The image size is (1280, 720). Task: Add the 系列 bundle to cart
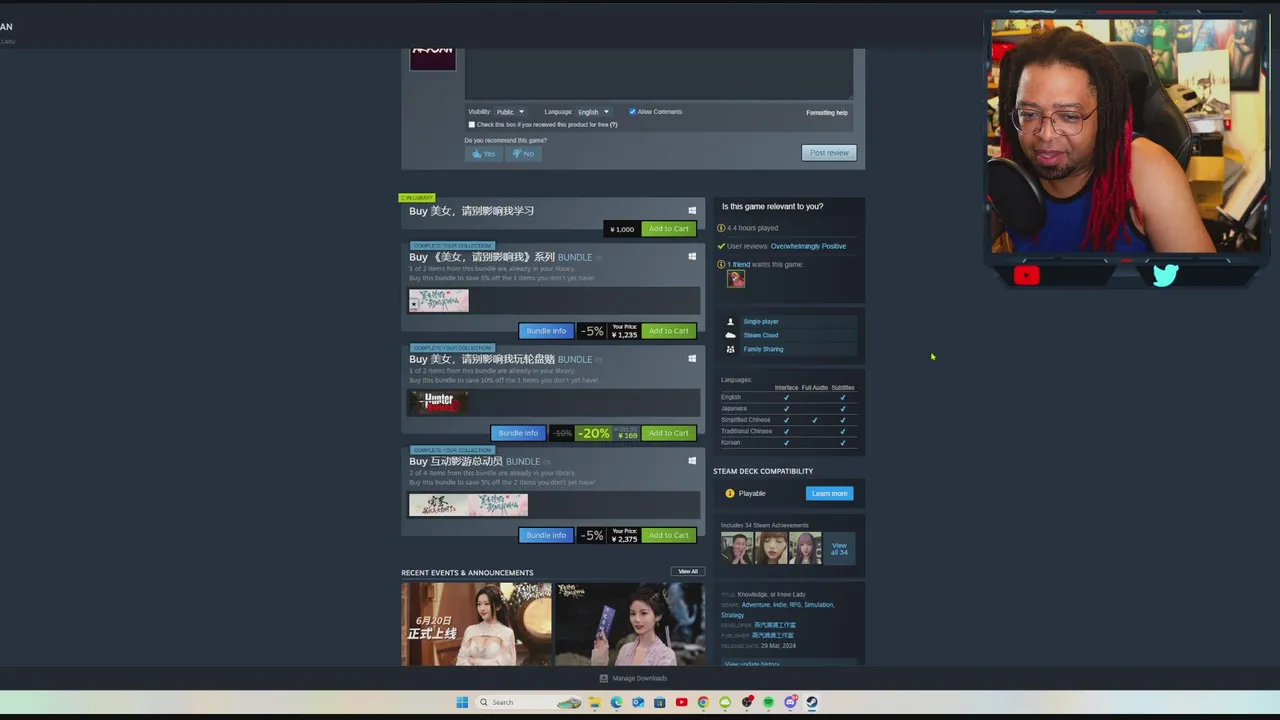pos(668,331)
